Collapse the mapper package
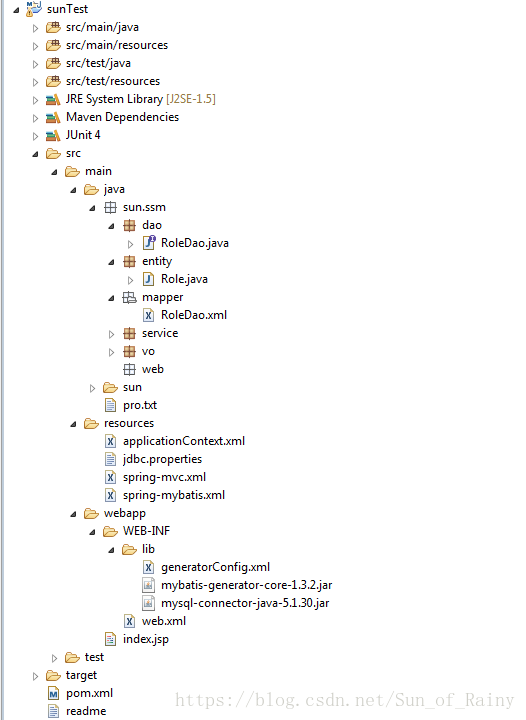 point(111,298)
